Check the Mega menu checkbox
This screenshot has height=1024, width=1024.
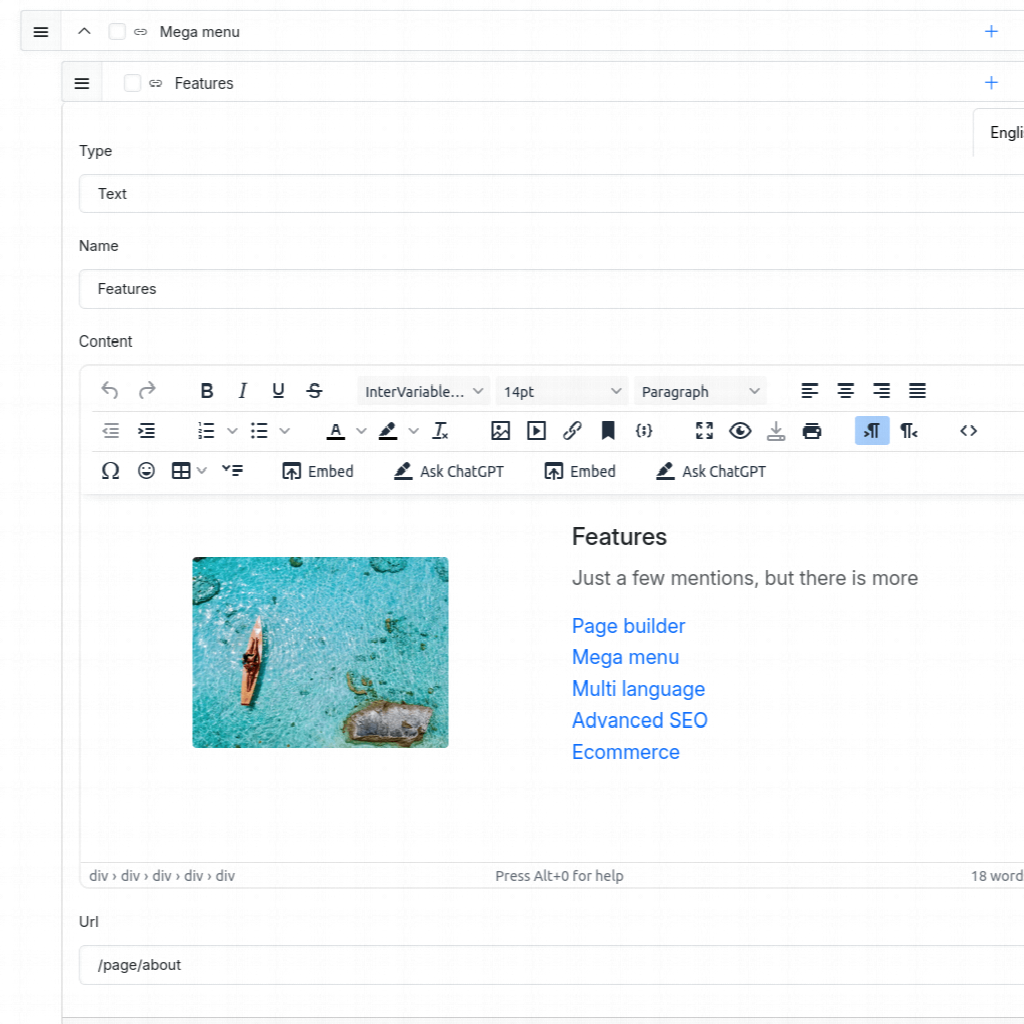117,32
